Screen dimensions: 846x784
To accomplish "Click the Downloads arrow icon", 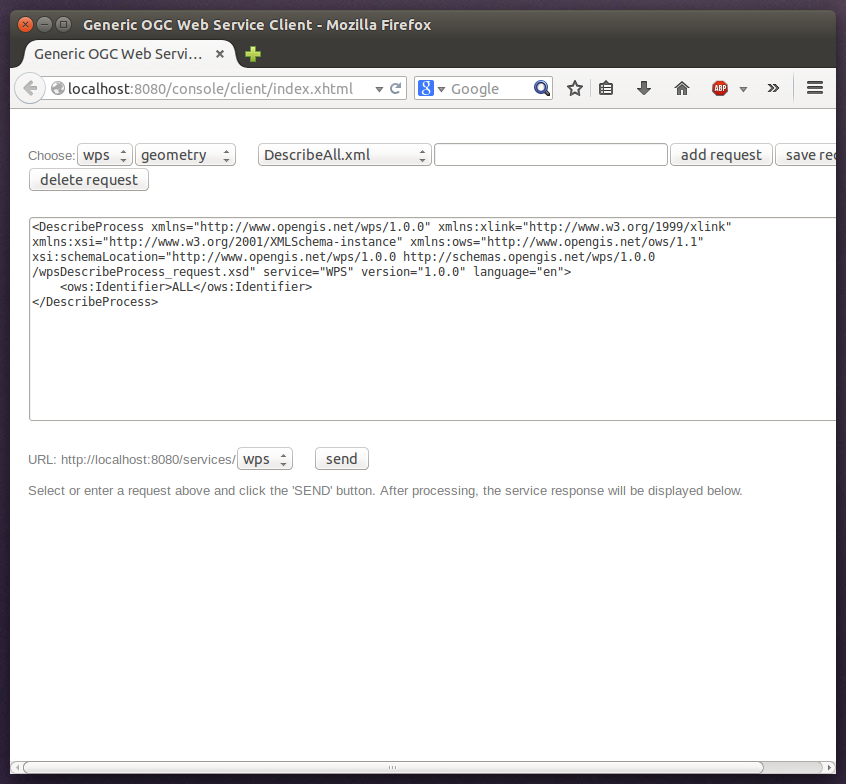I will point(643,88).
